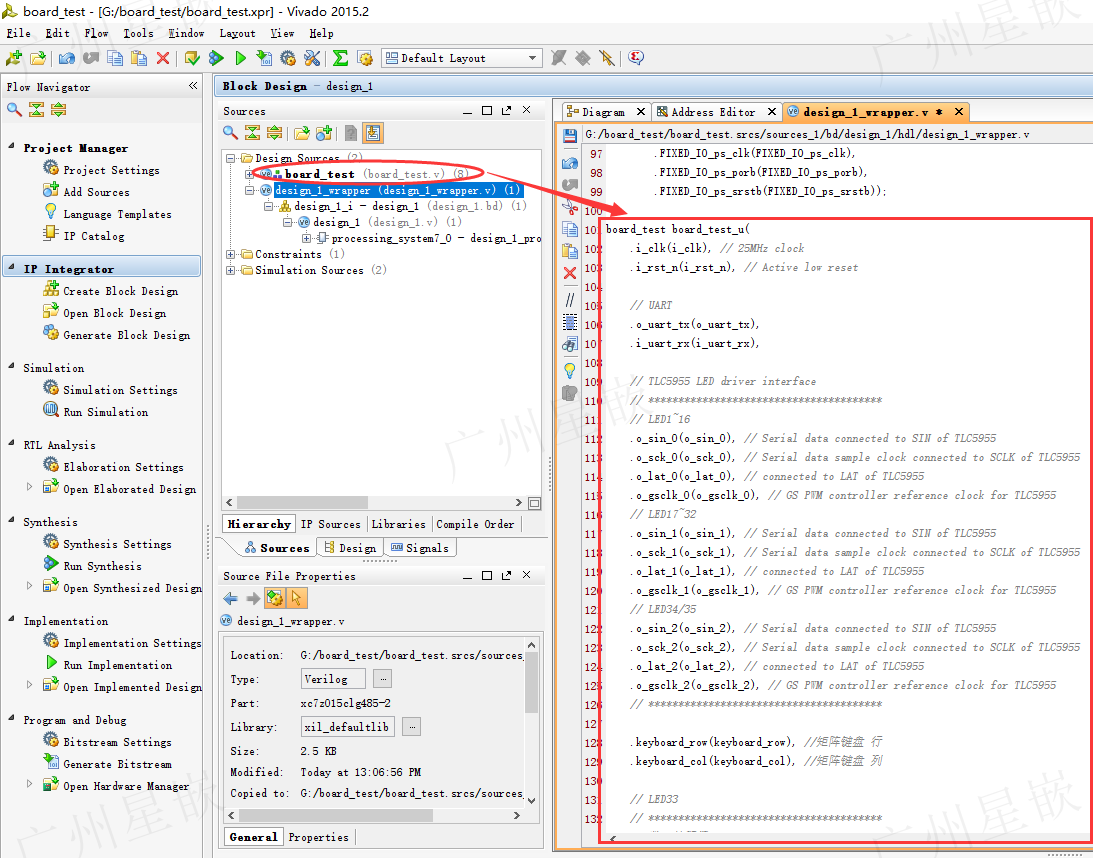Click the Open Project folder icon
Image resolution: width=1093 pixels, height=858 pixels.
point(38,58)
